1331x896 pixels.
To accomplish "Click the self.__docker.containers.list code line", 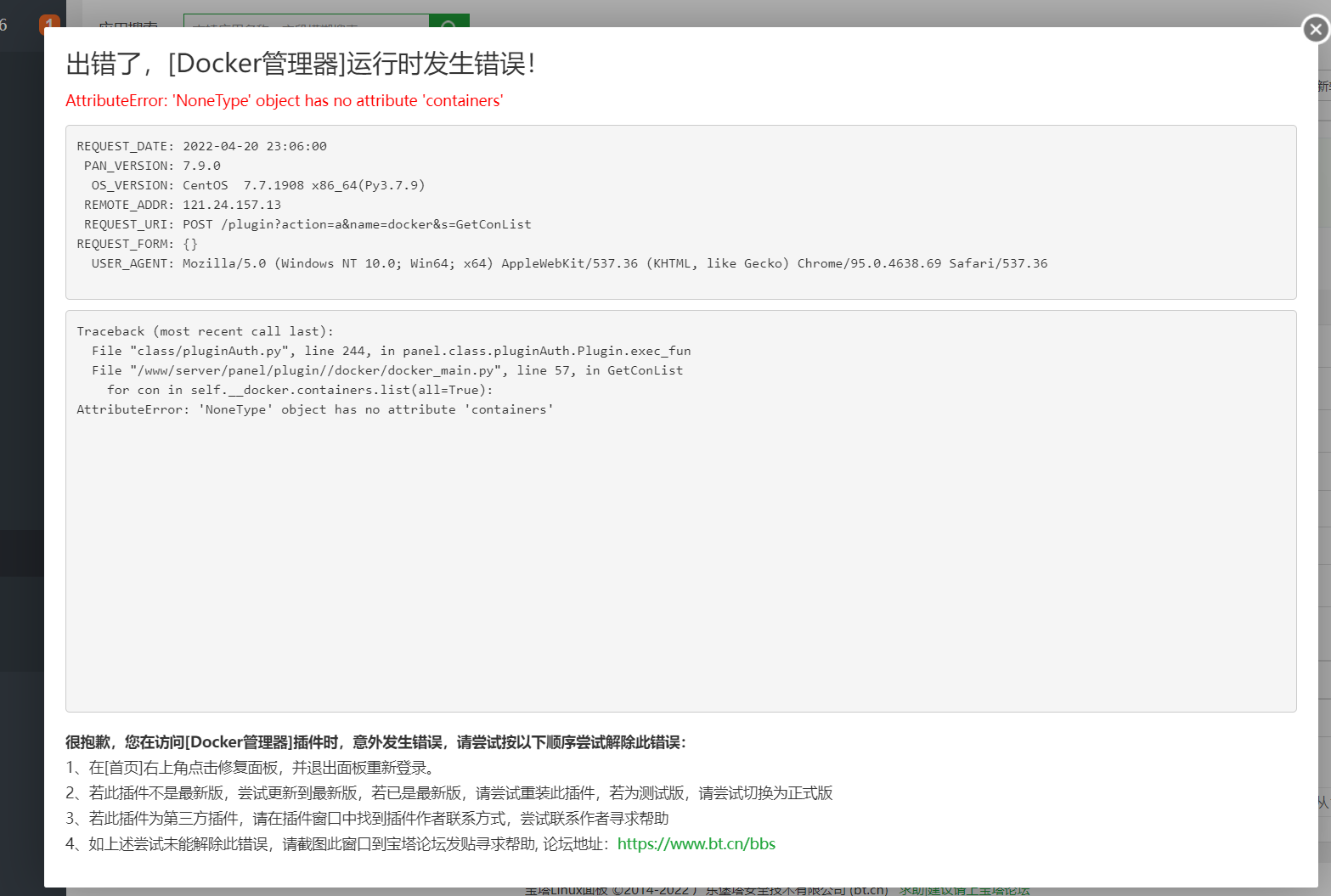I will 300,390.
